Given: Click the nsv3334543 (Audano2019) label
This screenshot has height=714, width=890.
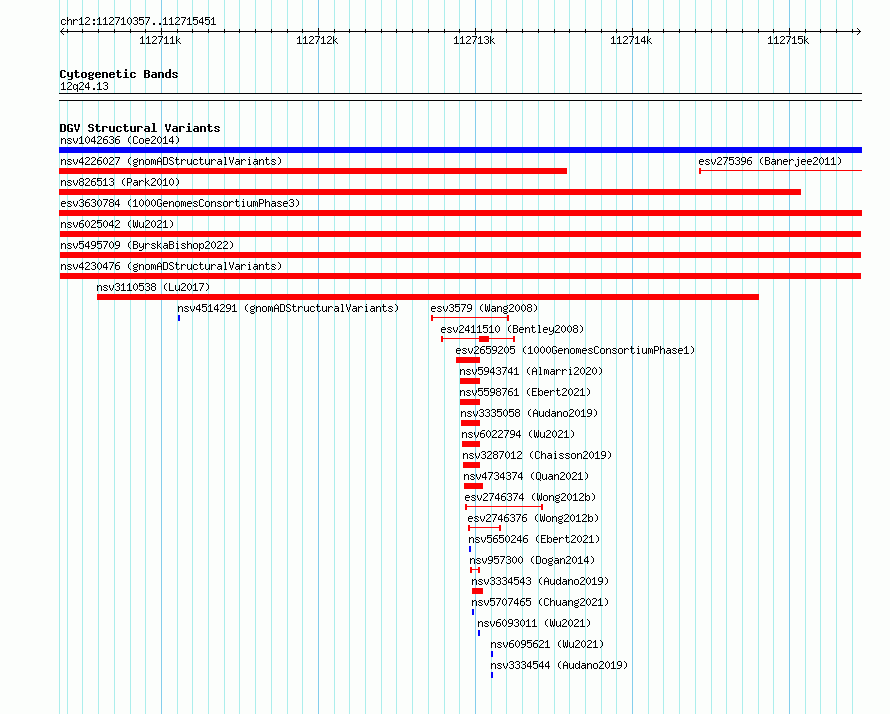Looking at the screenshot, I should pos(540,581).
